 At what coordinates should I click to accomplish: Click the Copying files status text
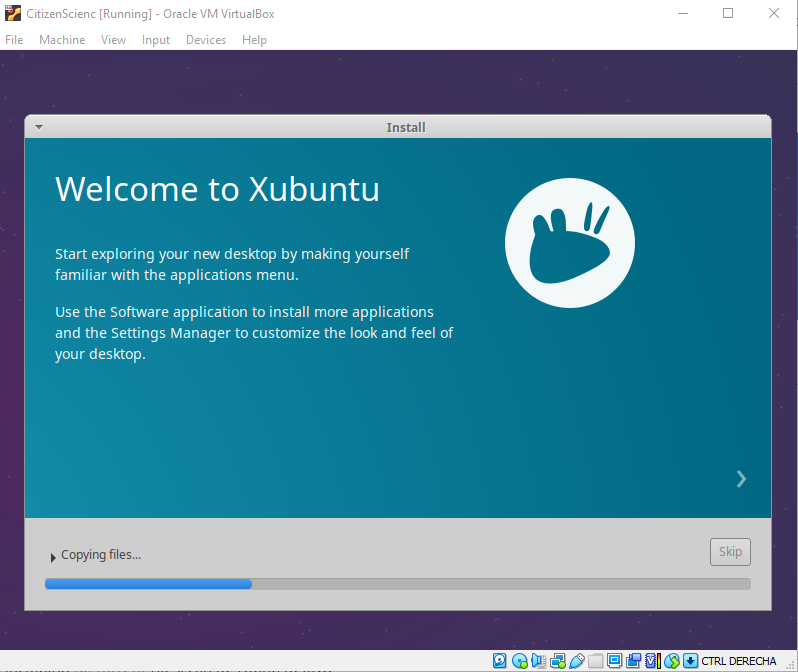[x=101, y=554]
